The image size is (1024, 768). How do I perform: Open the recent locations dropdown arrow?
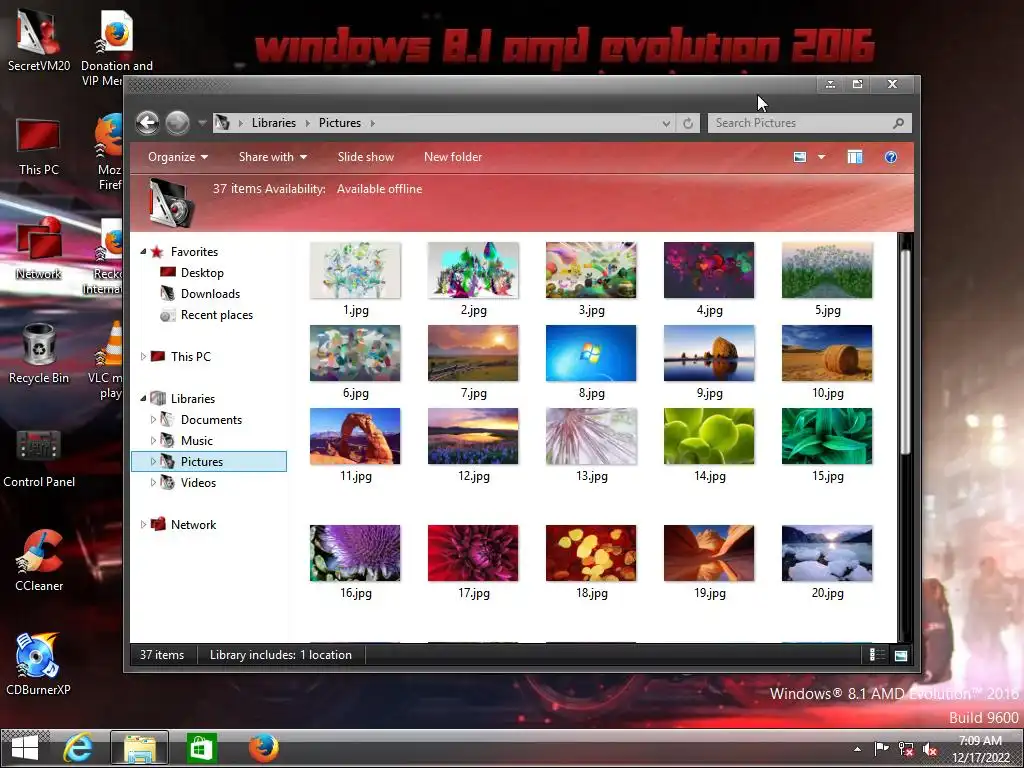(202, 123)
